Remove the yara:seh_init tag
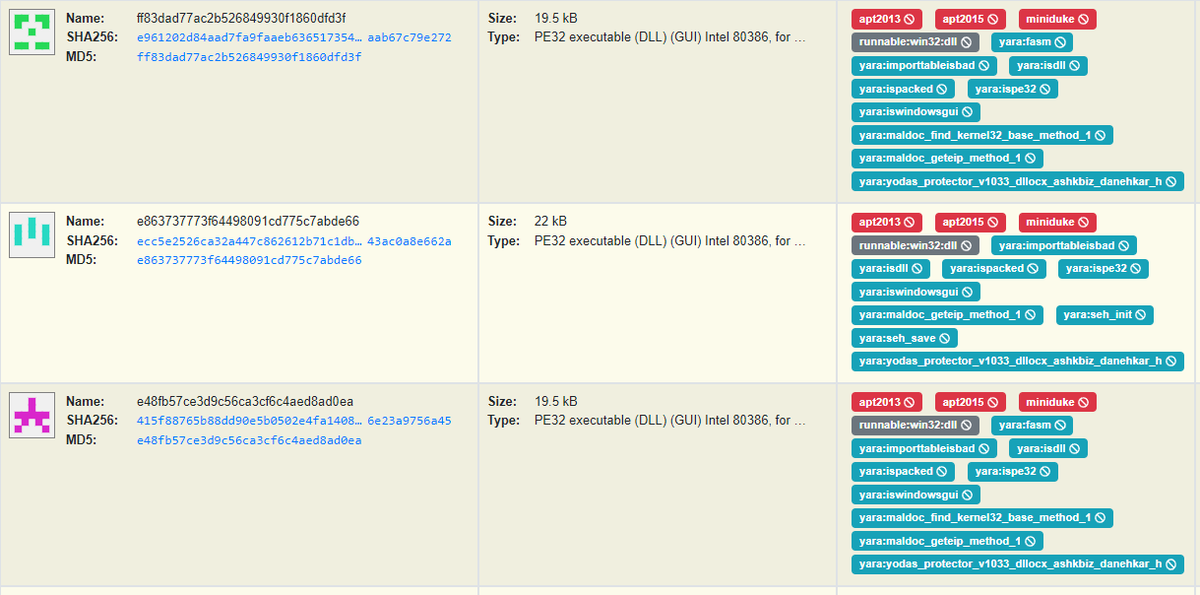The height and width of the screenshot is (595, 1200). [x=1140, y=315]
